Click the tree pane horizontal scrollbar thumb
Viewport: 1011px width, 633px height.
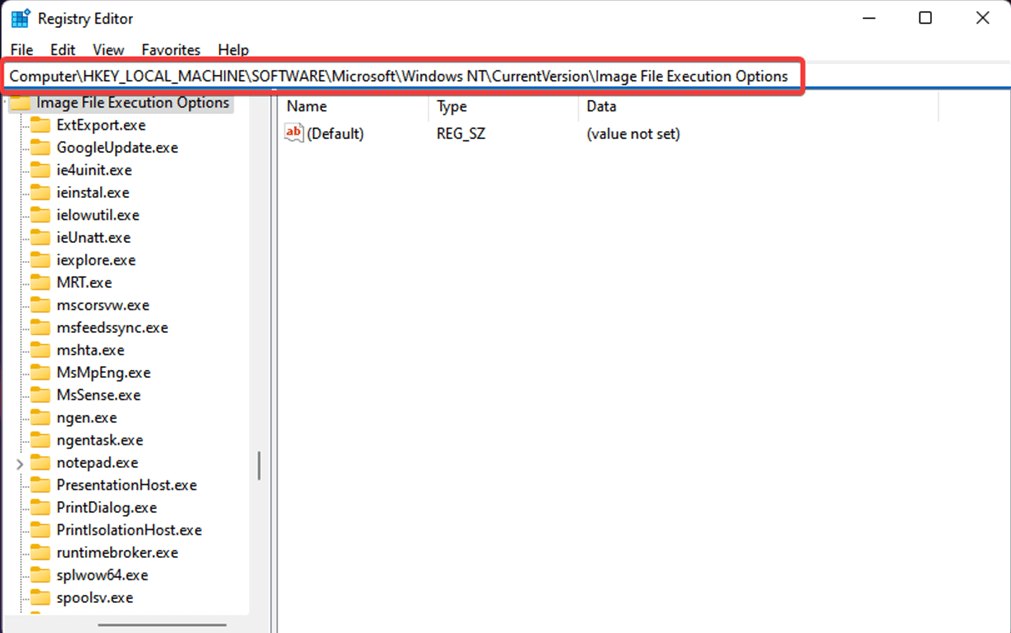coord(162,625)
